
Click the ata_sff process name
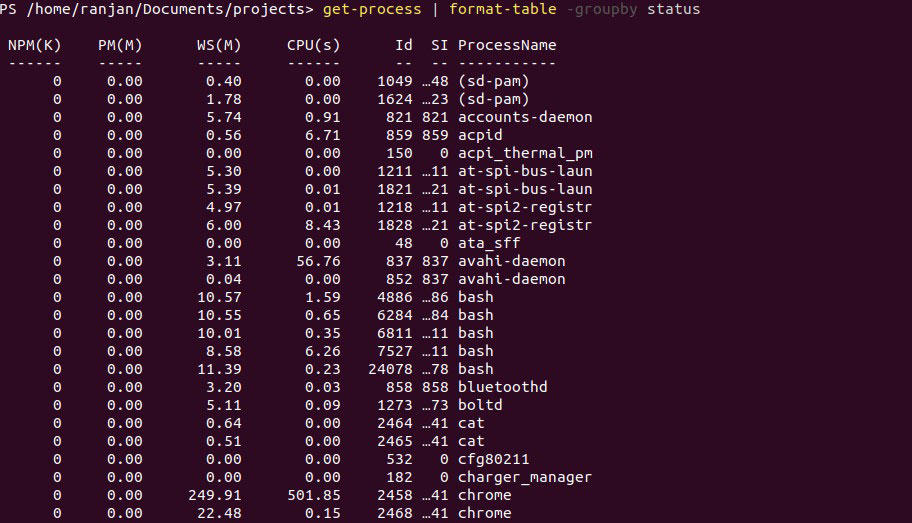pyautogui.click(x=489, y=243)
